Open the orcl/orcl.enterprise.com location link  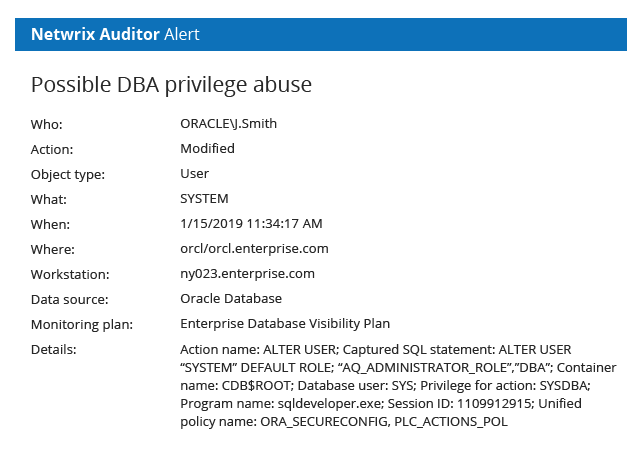point(254,249)
